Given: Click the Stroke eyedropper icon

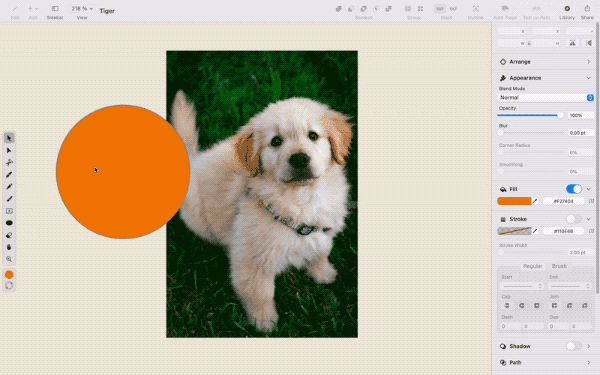Looking at the screenshot, I should (535, 231).
